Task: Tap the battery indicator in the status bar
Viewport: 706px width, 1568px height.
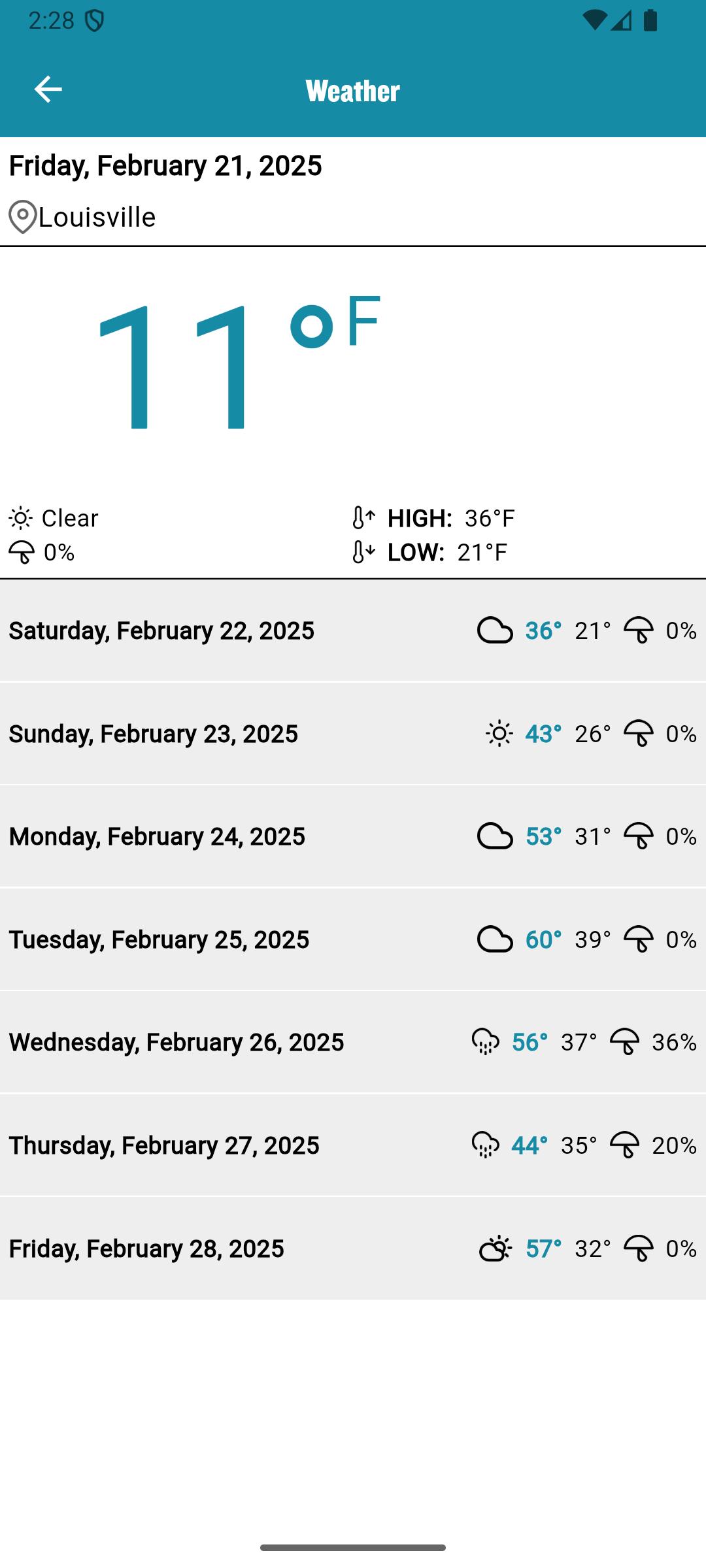Action: (650, 20)
